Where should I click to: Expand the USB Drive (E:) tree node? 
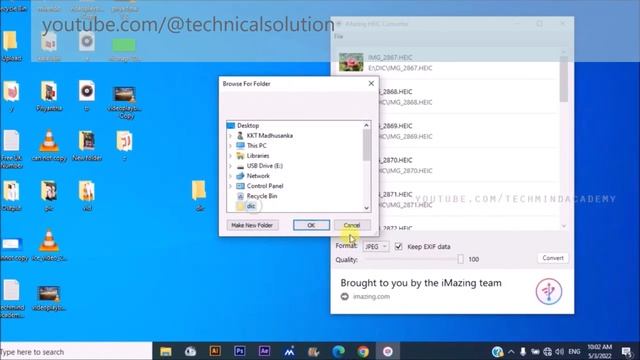(231, 166)
